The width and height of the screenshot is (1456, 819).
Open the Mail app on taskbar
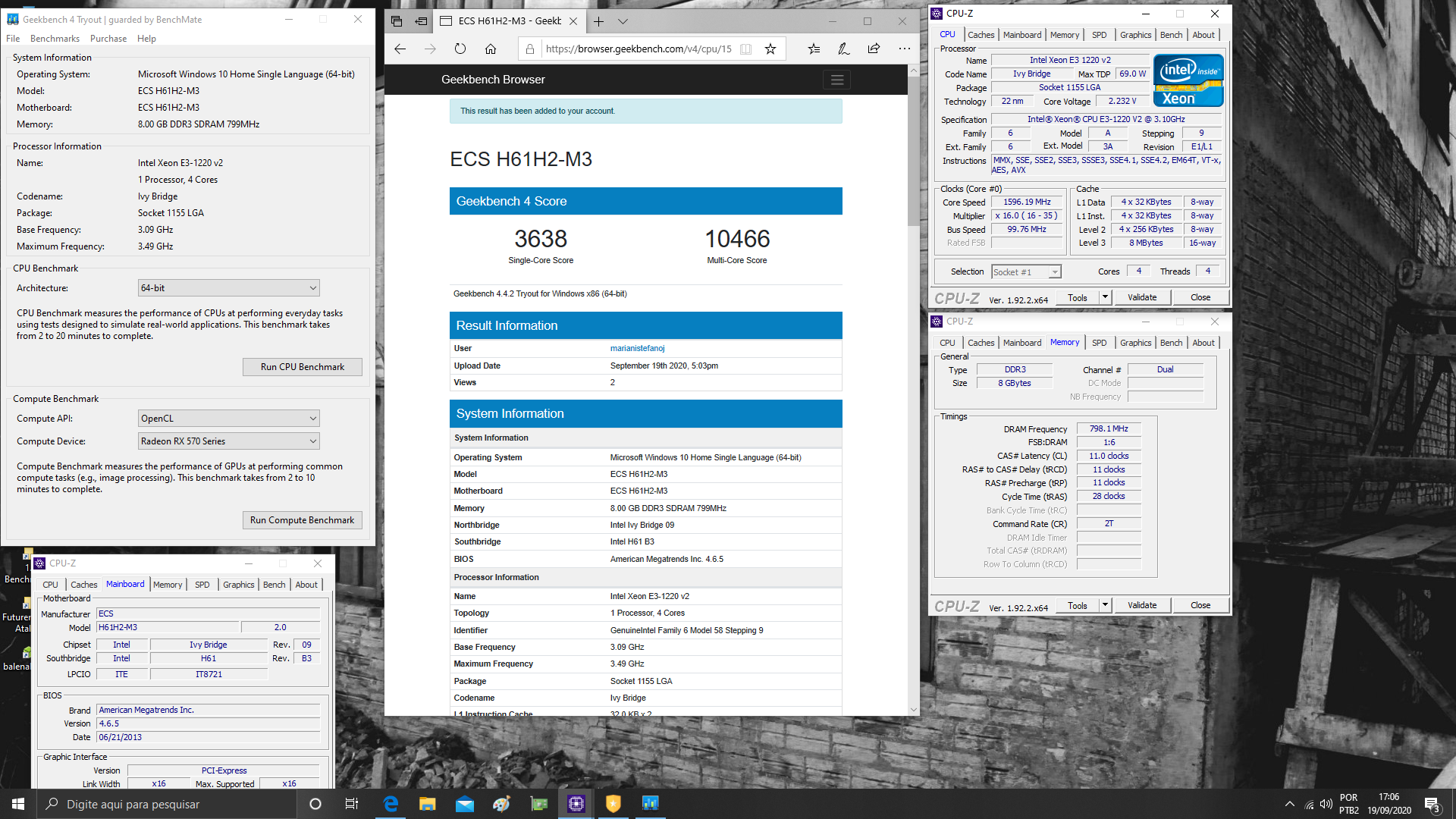[x=465, y=804]
